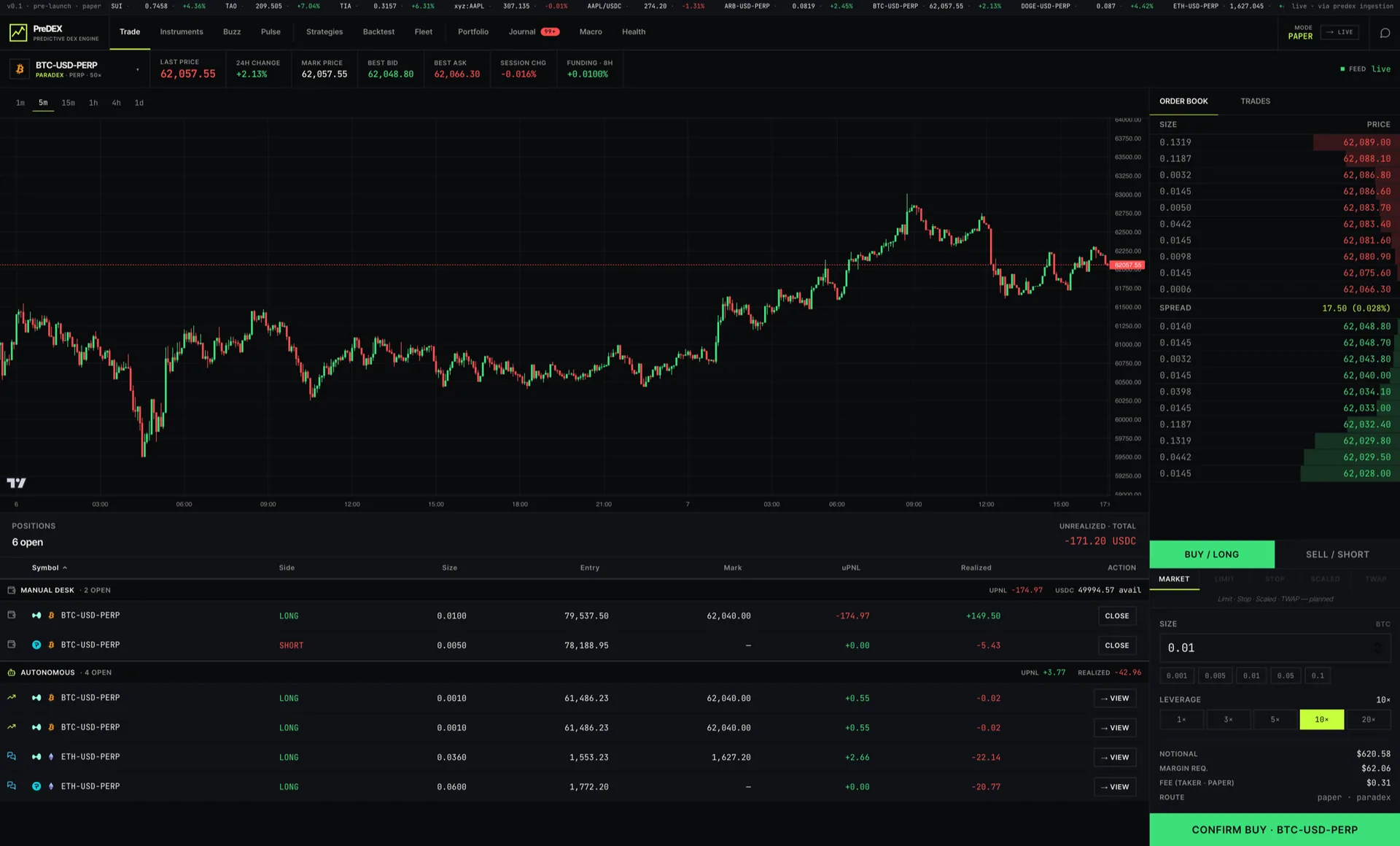Set leverage to 20×
Viewport: 1400px width, 846px height.
[1368, 720]
